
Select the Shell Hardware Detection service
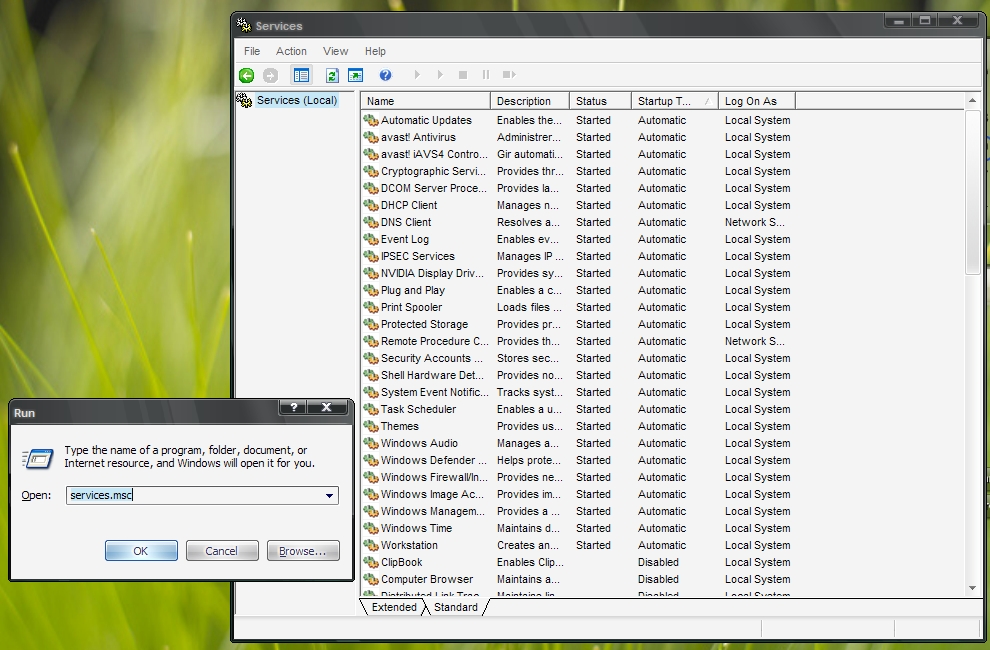pyautogui.click(x=578, y=375)
